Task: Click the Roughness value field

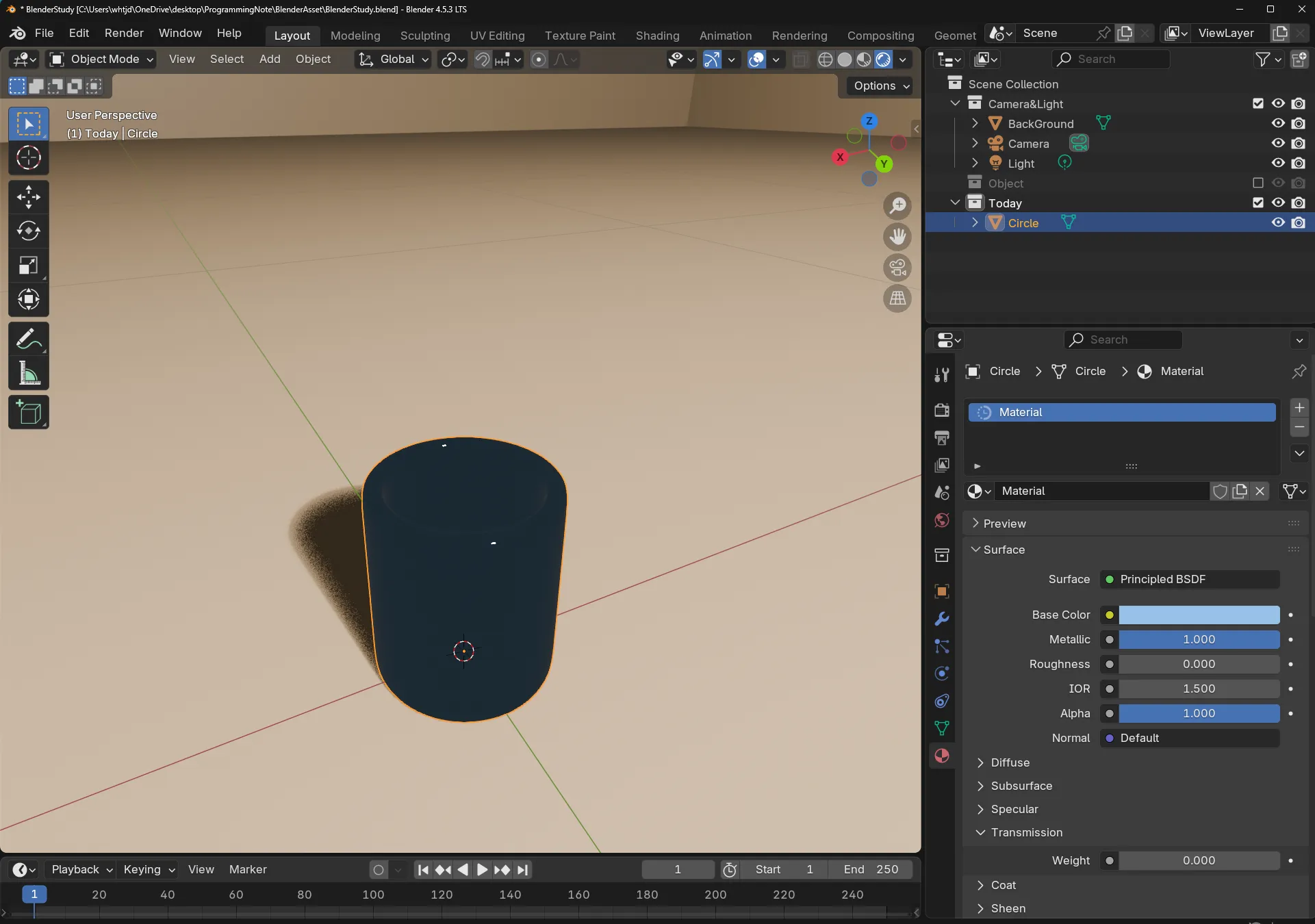Action: pyautogui.click(x=1199, y=664)
